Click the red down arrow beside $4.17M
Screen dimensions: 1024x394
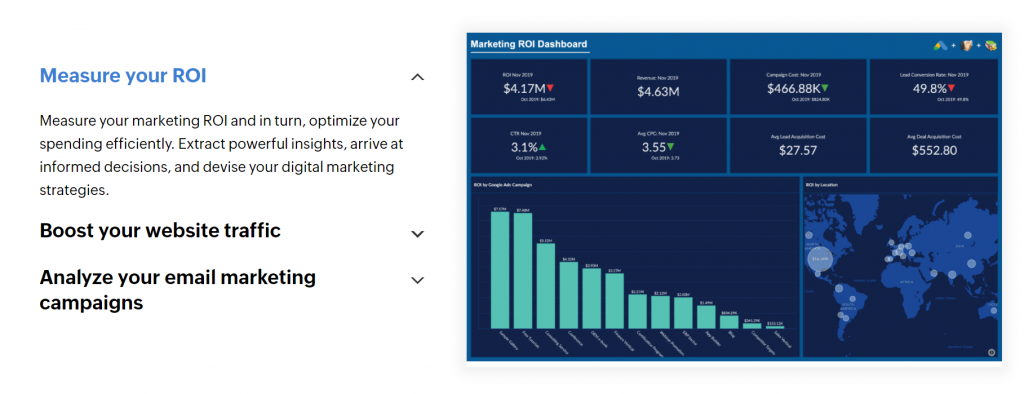pyautogui.click(x=550, y=88)
